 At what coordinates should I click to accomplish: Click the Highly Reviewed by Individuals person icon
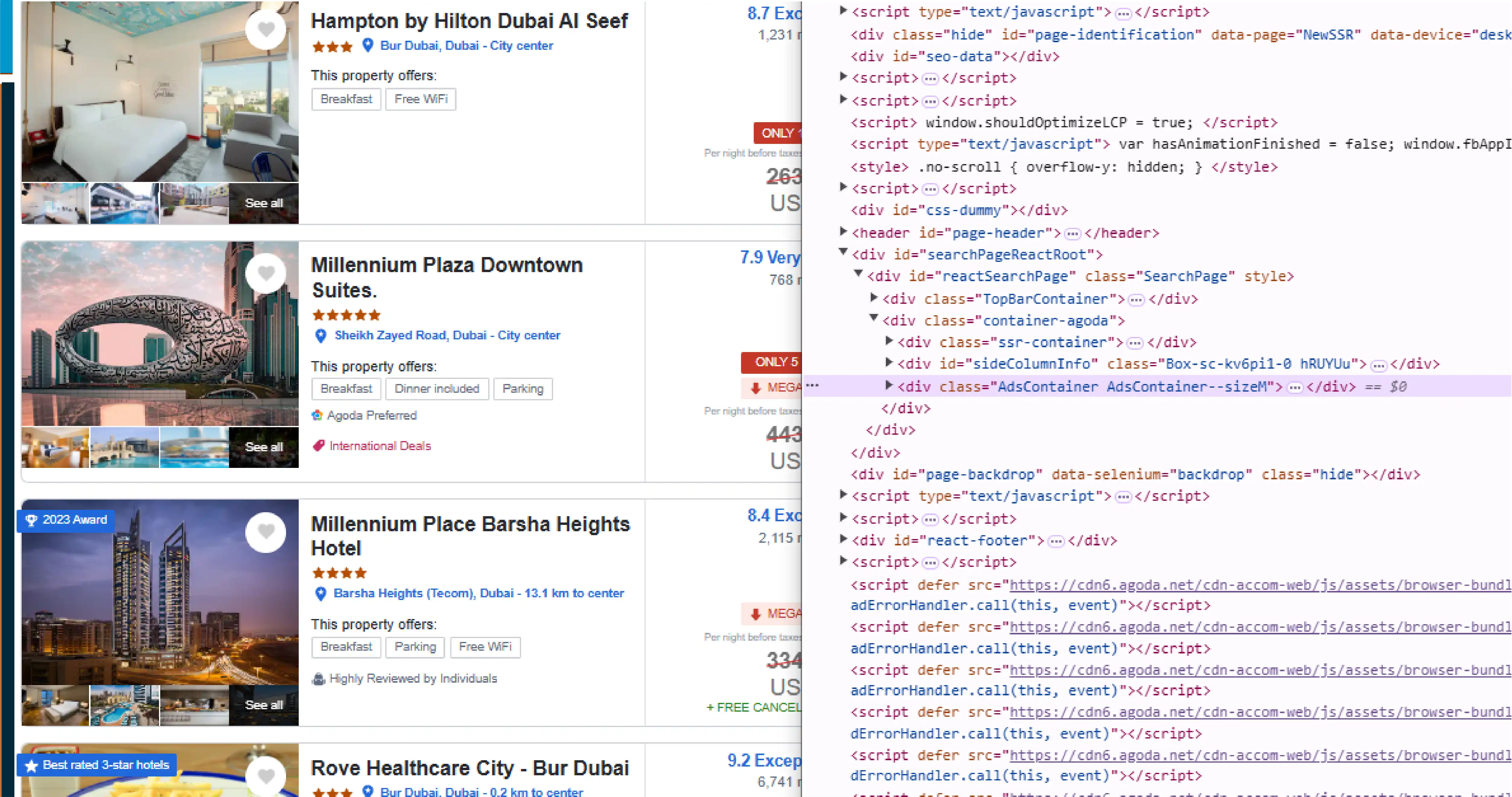point(318,679)
